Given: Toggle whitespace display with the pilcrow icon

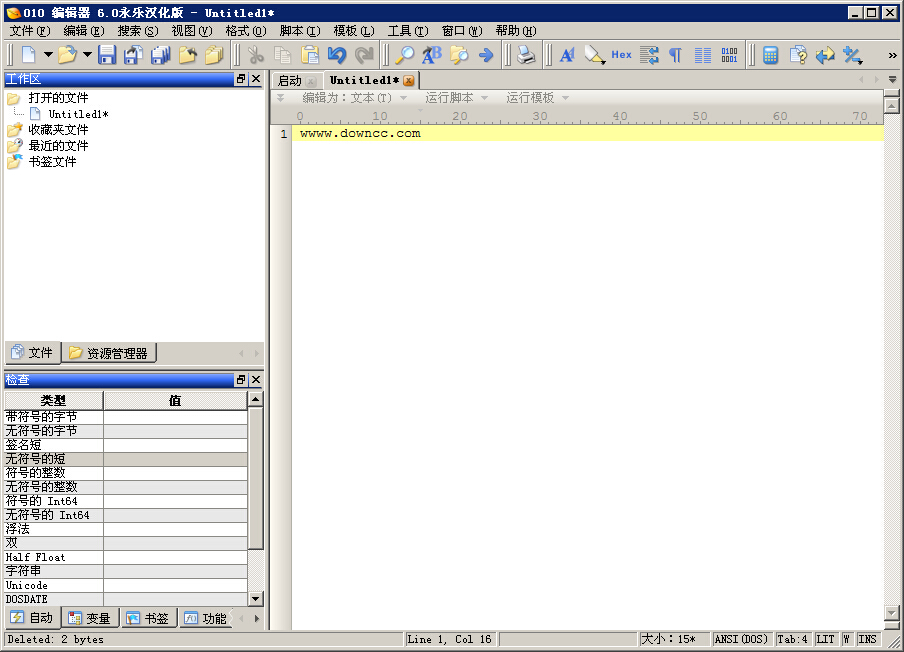Looking at the screenshot, I should [673, 55].
